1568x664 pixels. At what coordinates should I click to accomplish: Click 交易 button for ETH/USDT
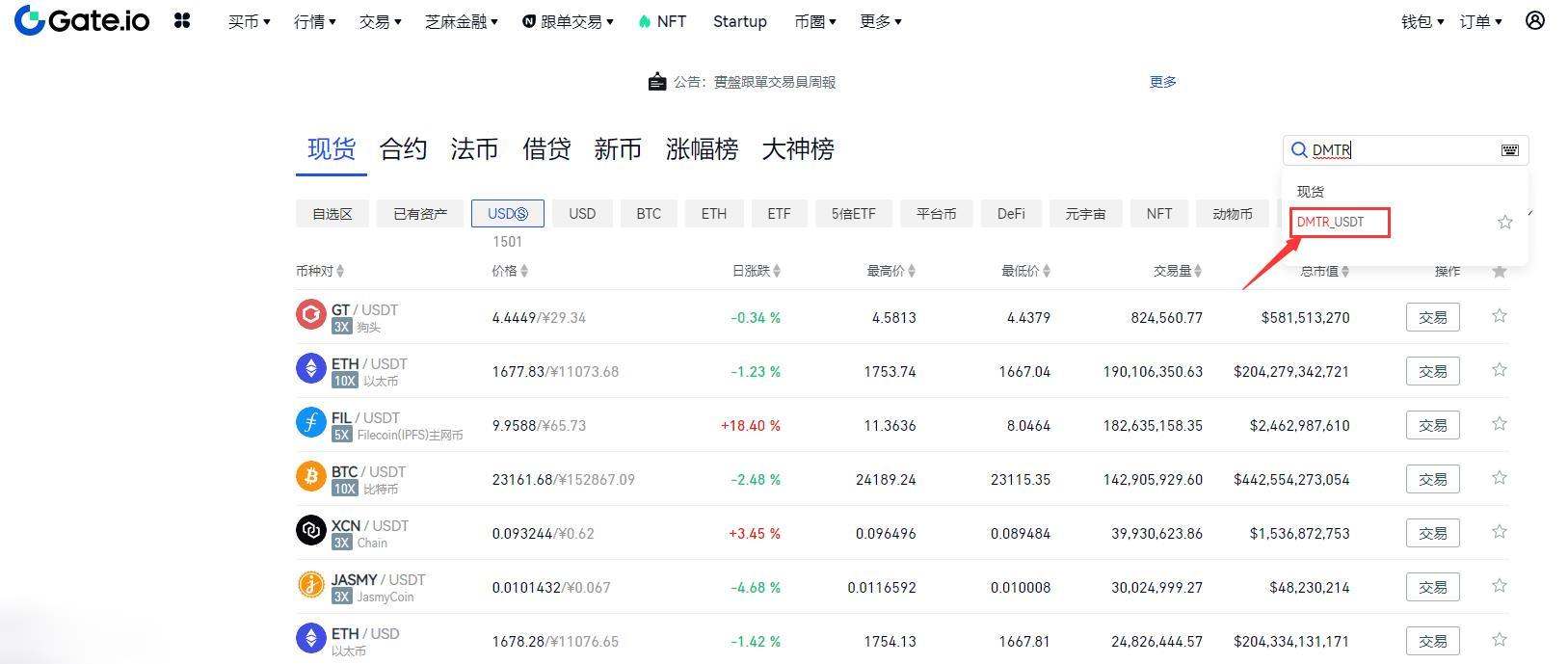(1432, 371)
